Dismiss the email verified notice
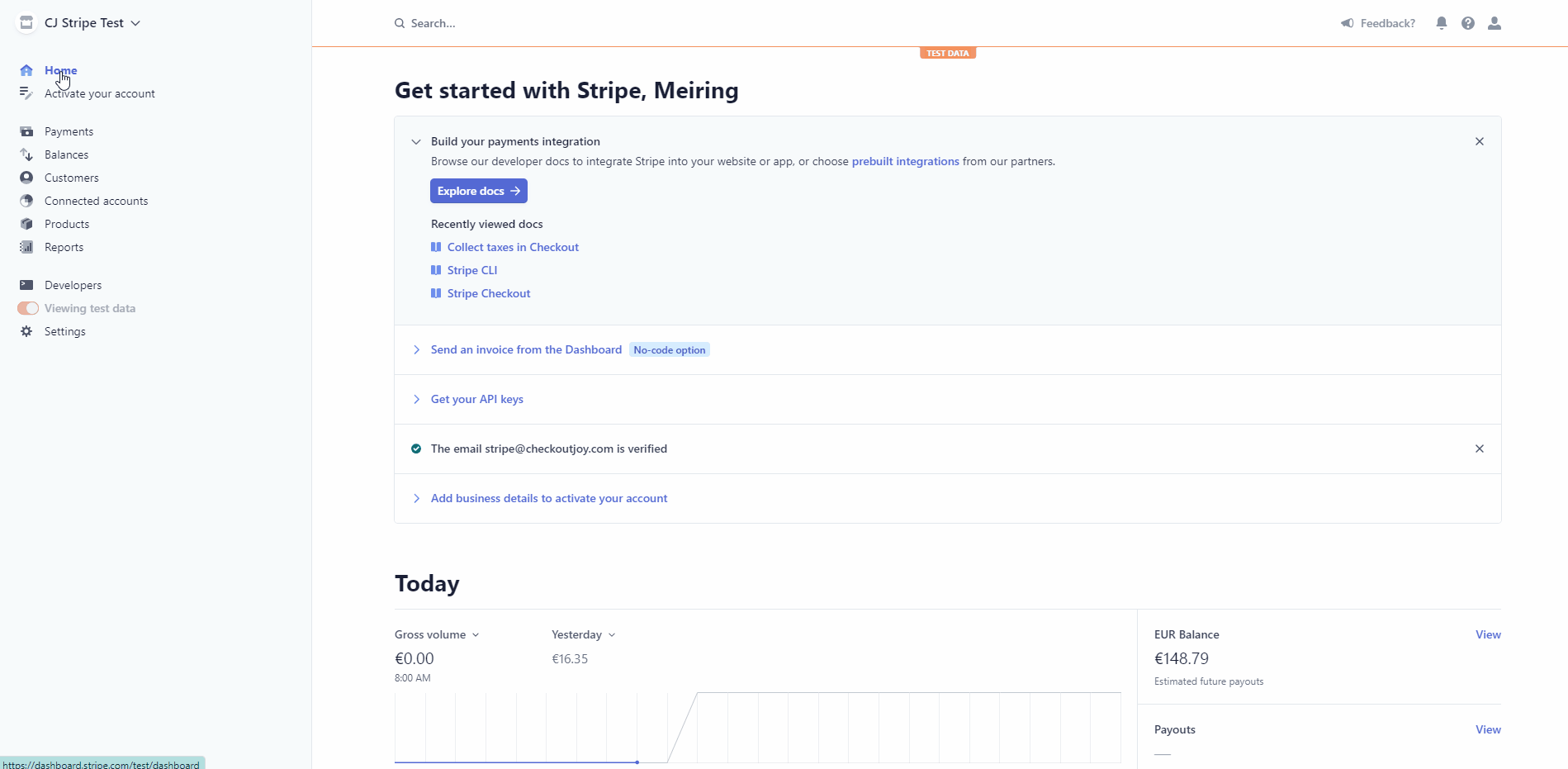The width and height of the screenshot is (1568, 769). 1480,449
